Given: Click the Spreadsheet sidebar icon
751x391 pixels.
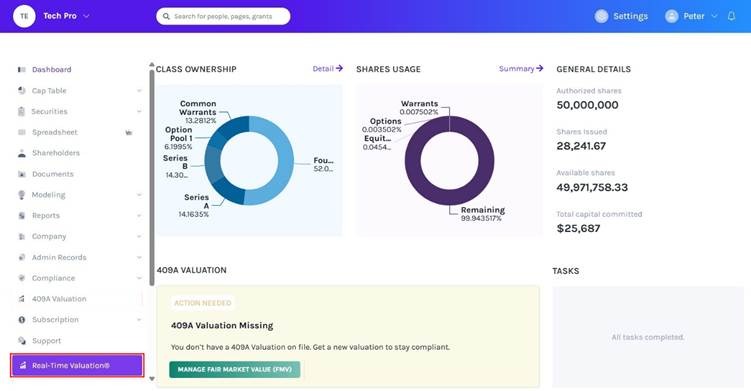Looking at the screenshot, I should coord(22,132).
